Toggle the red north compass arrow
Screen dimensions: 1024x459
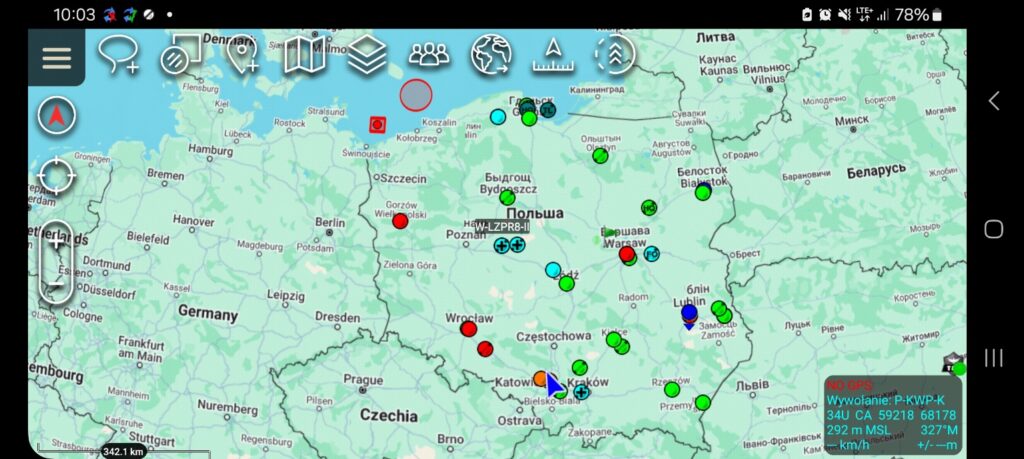[x=57, y=116]
